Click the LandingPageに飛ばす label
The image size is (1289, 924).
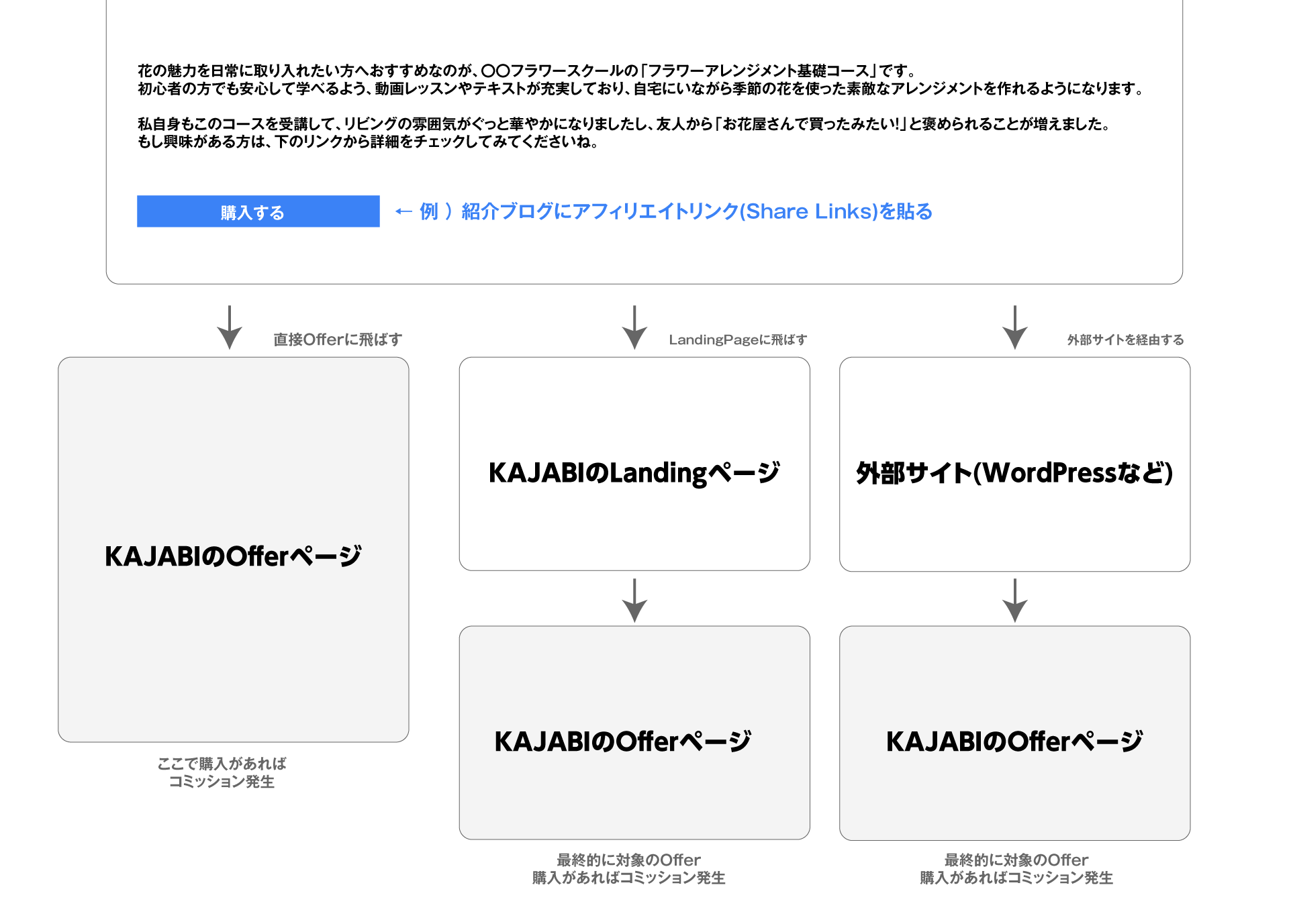click(738, 340)
